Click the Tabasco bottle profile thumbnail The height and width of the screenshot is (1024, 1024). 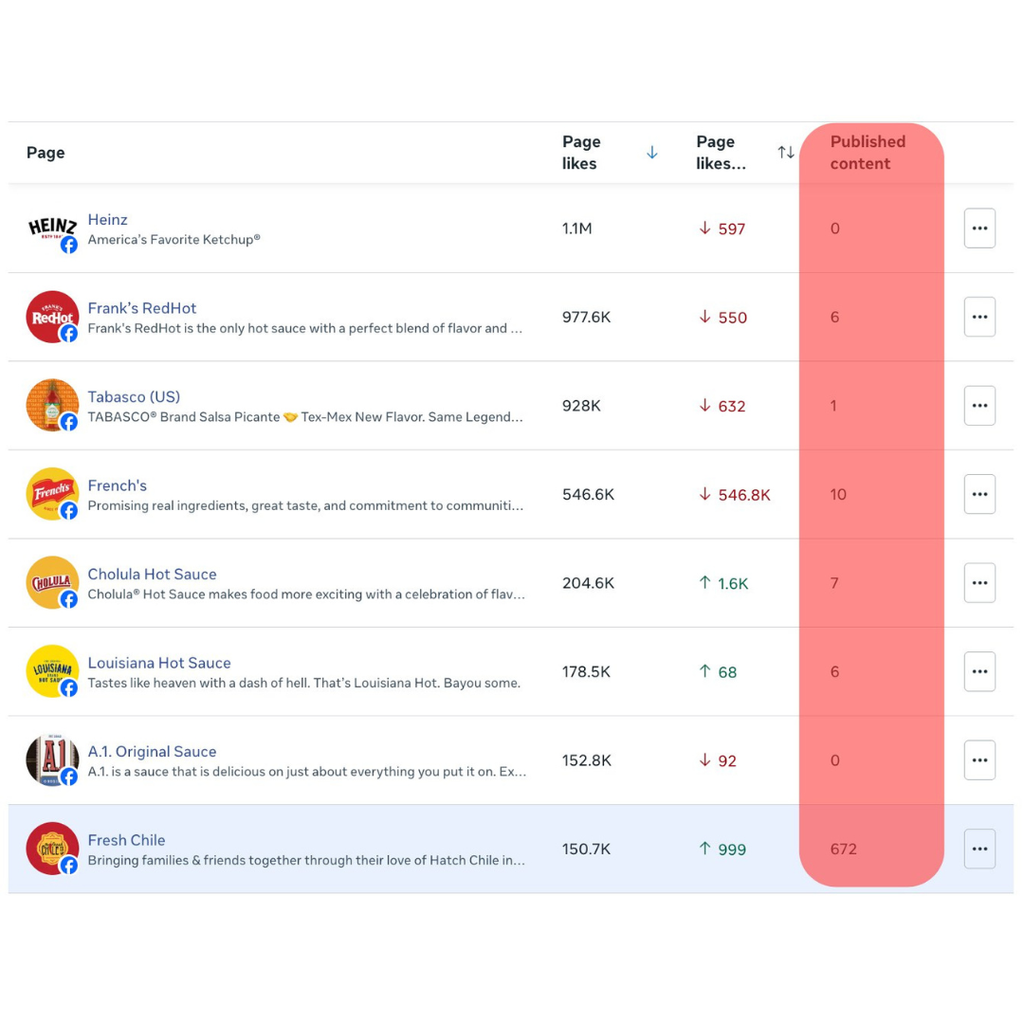tap(51, 405)
